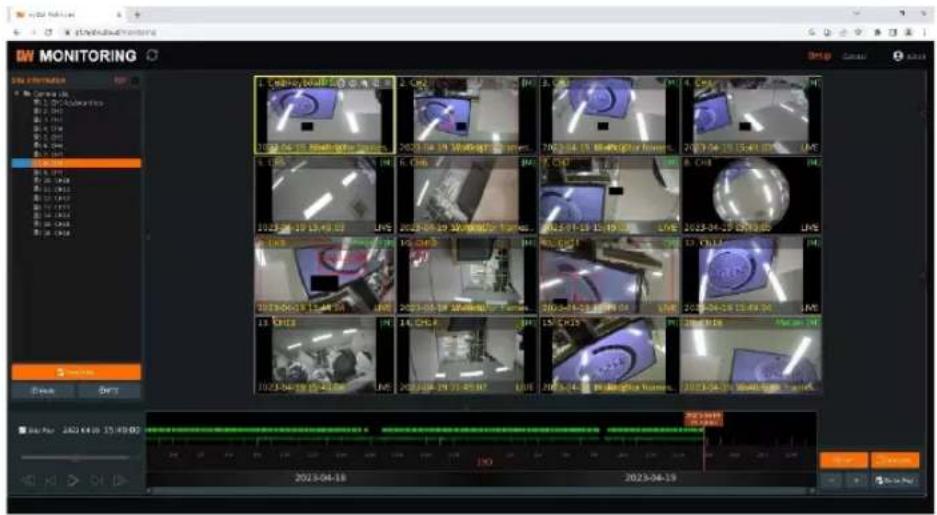Click the camera icon of list row 9
Image resolution: width=937 pixels, height=515 pixels.
37,172
